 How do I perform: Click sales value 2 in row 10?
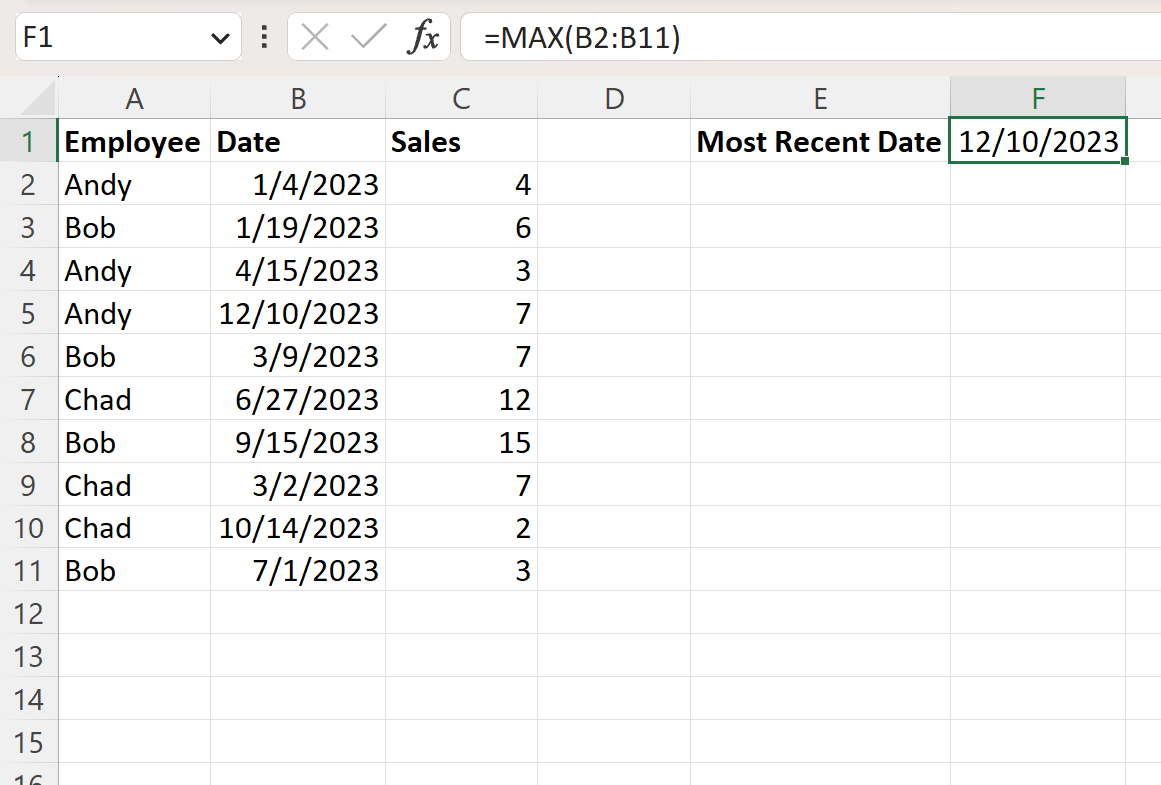[x=461, y=527]
